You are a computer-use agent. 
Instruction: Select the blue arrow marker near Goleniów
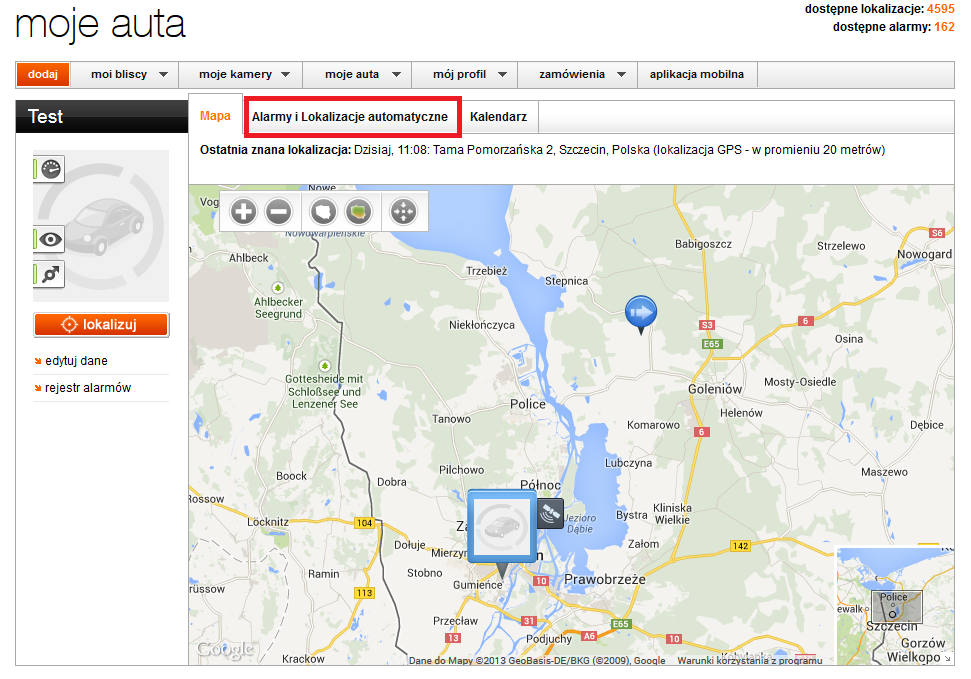pyautogui.click(x=641, y=313)
